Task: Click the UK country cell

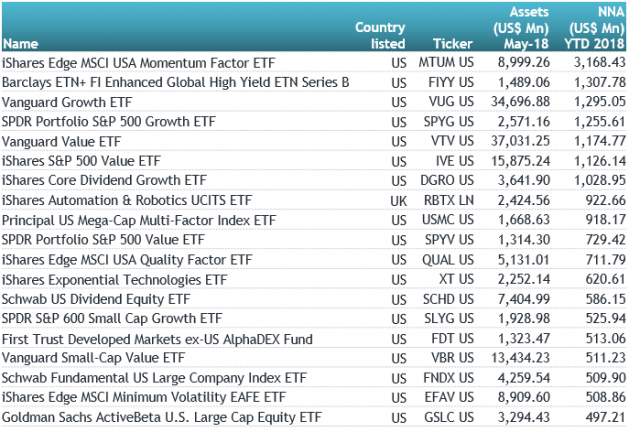Action: point(396,200)
